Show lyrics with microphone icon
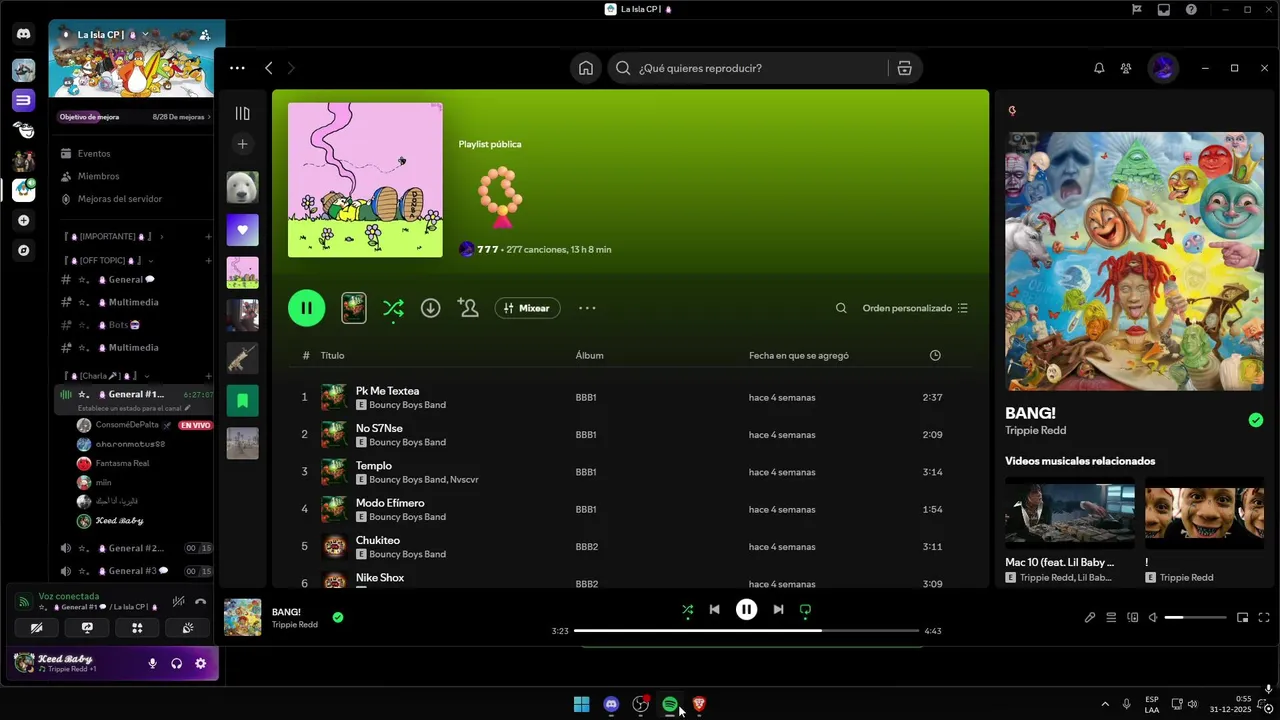The image size is (1280, 720). [x=1090, y=617]
